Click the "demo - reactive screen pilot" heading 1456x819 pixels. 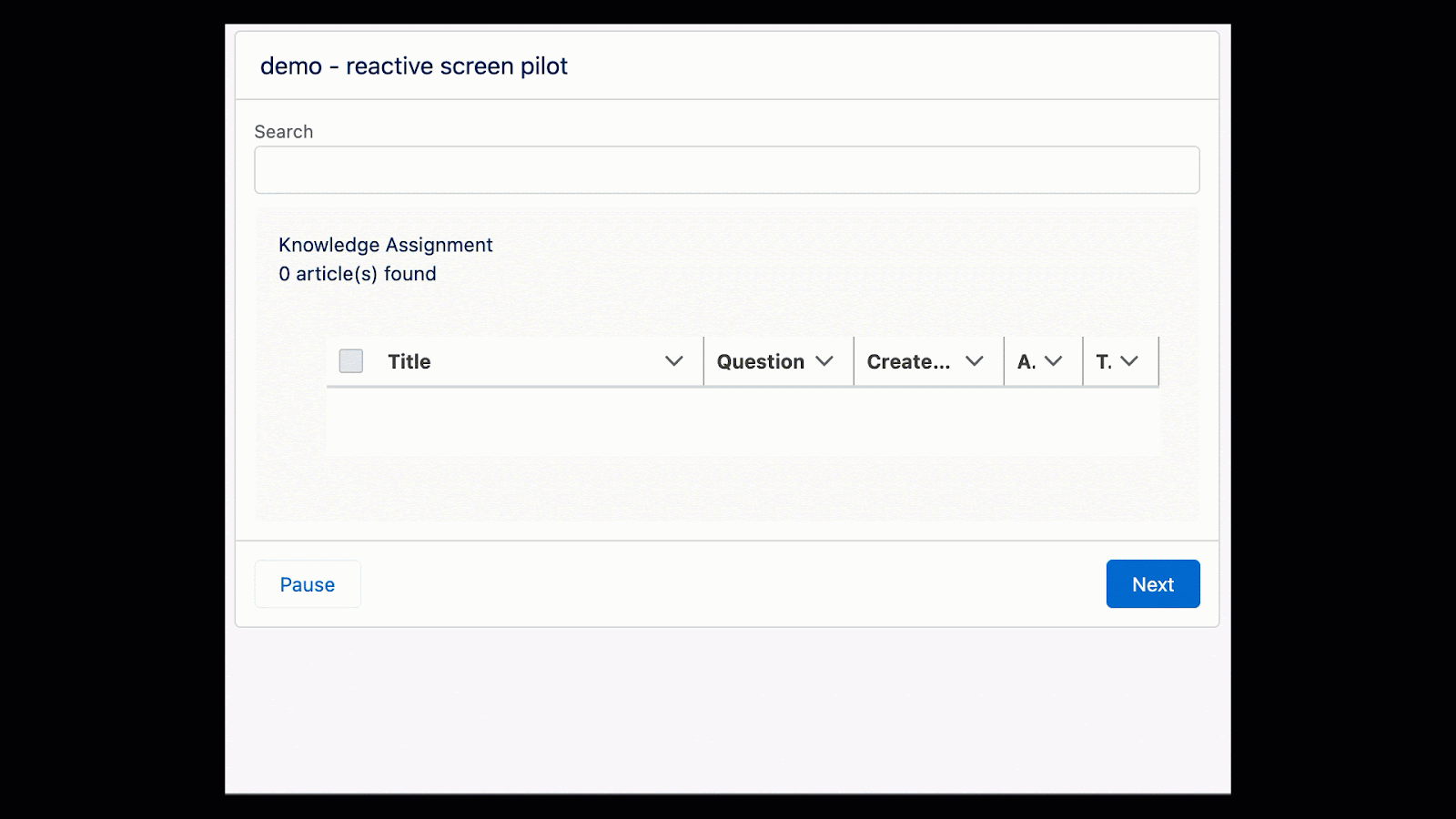(x=414, y=66)
